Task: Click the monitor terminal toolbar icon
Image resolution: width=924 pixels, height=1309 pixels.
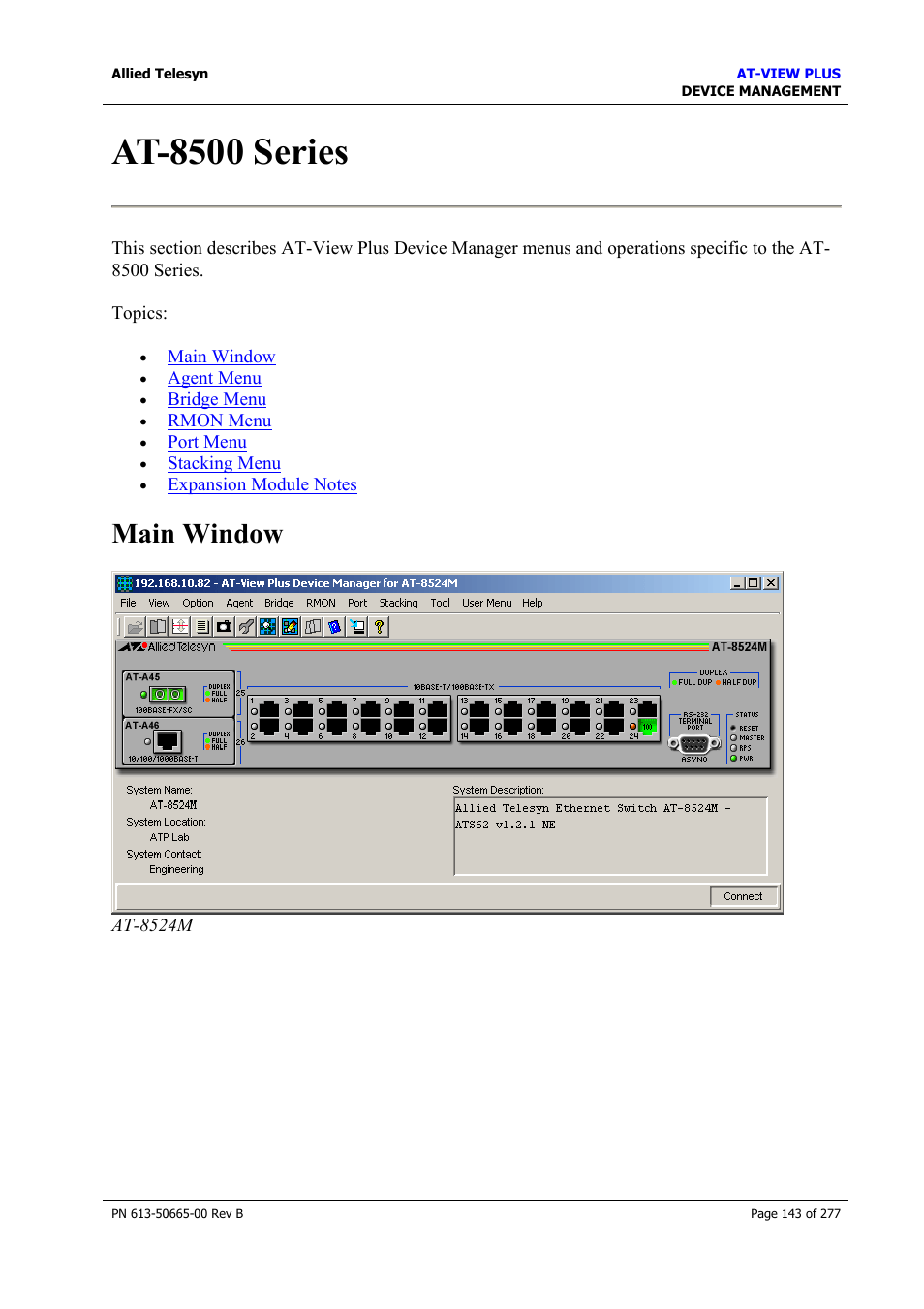Action: tap(357, 627)
